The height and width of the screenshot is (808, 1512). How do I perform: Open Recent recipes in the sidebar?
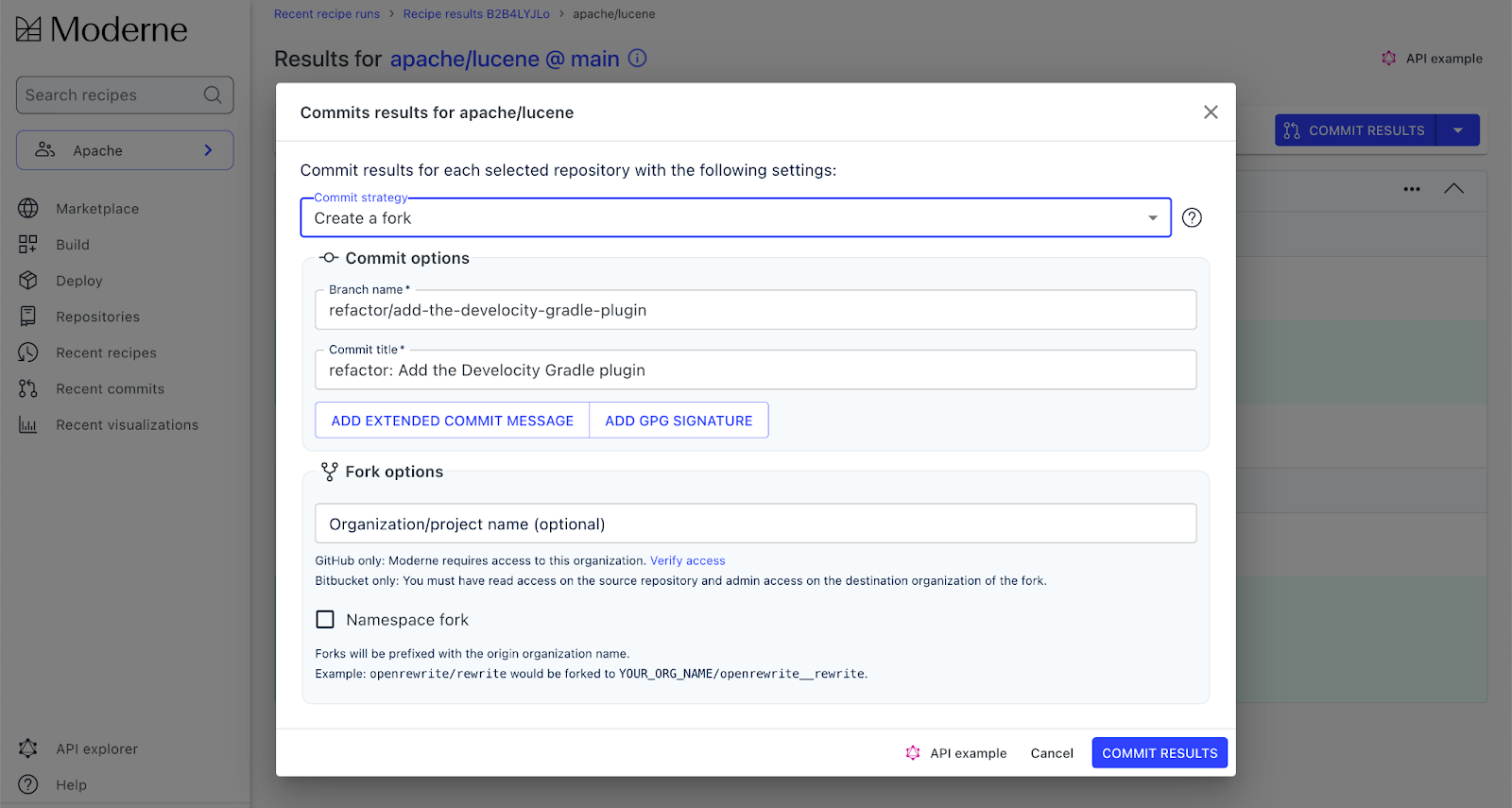106,352
